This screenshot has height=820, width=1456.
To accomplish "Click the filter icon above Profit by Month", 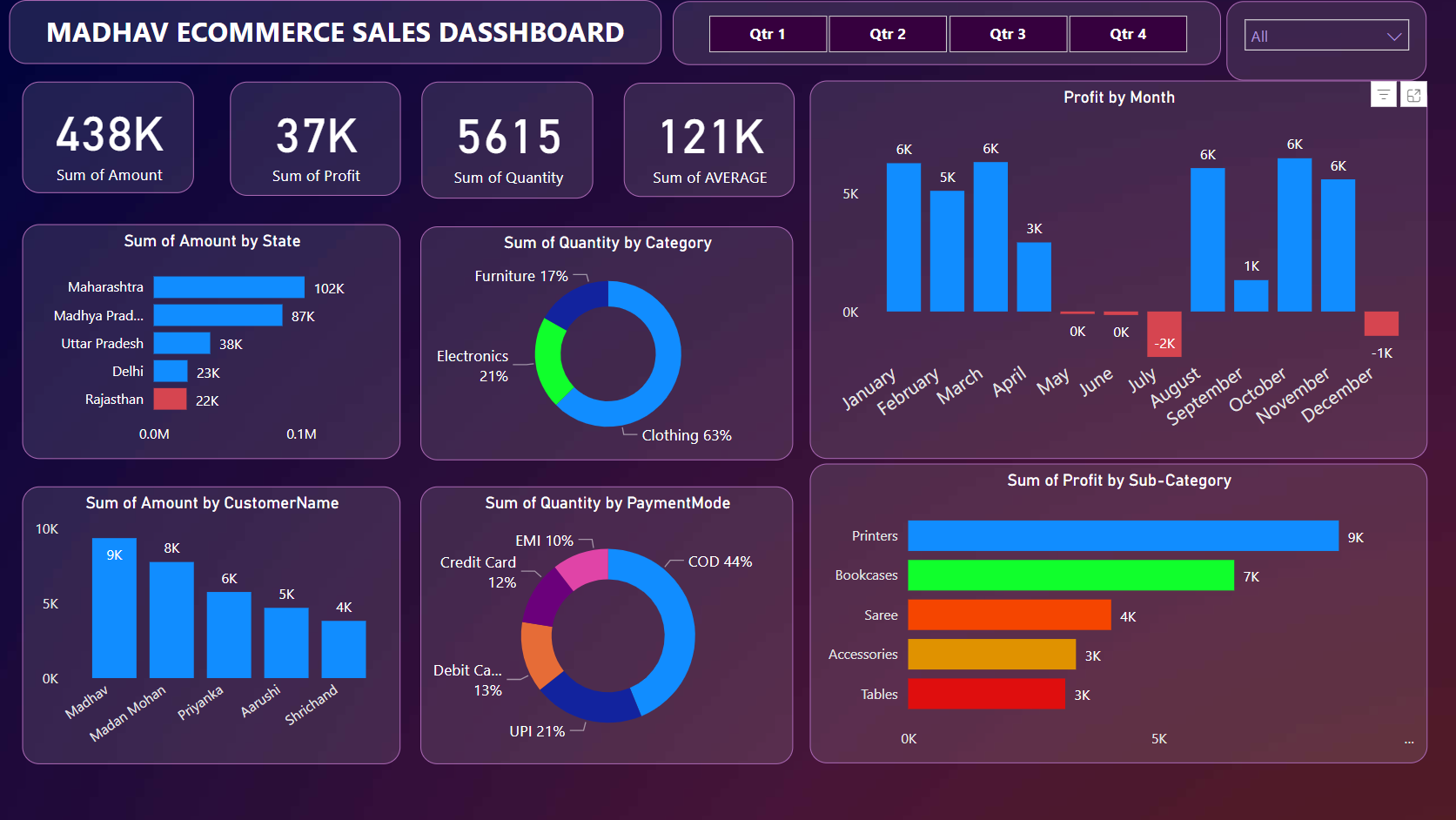I will (x=1383, y=95).
